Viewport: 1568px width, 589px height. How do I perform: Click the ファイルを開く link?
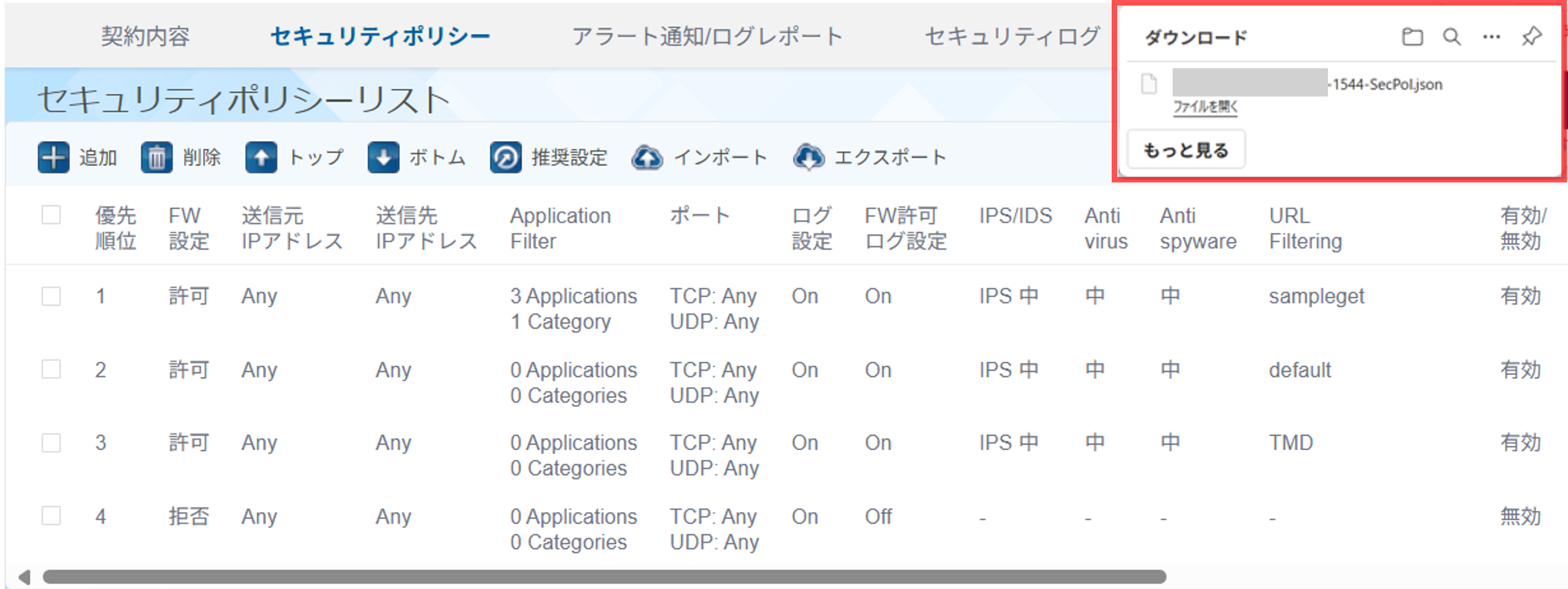coord(1205,107)
